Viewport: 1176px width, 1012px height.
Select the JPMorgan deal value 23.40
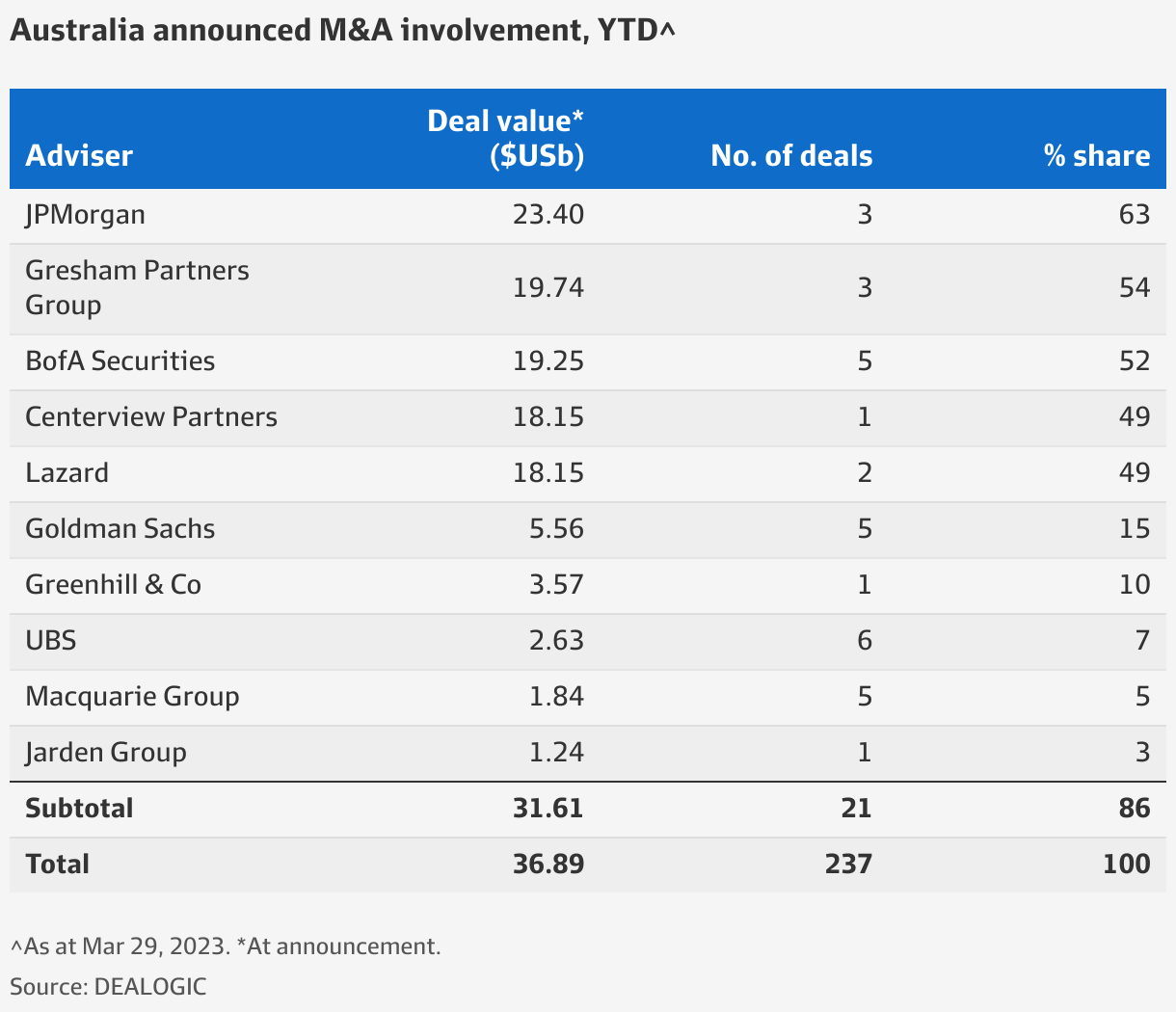click(548, 214)
